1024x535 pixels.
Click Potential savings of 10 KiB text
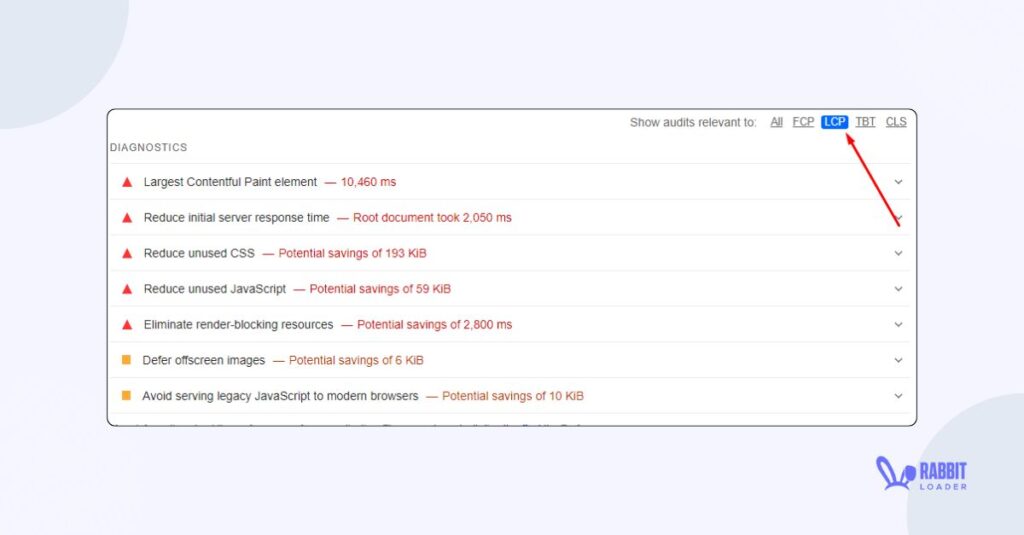point(513,396)
